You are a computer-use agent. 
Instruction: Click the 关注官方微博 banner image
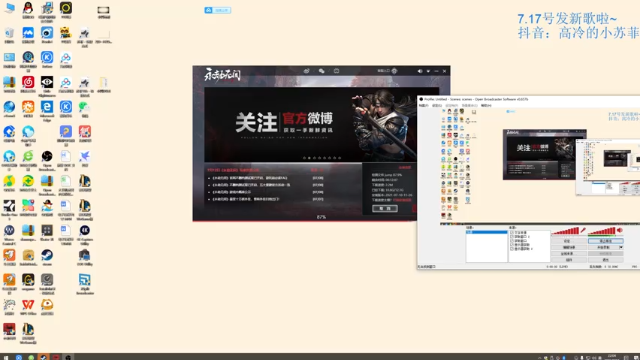pyautogui.click(x=322, y=124)
